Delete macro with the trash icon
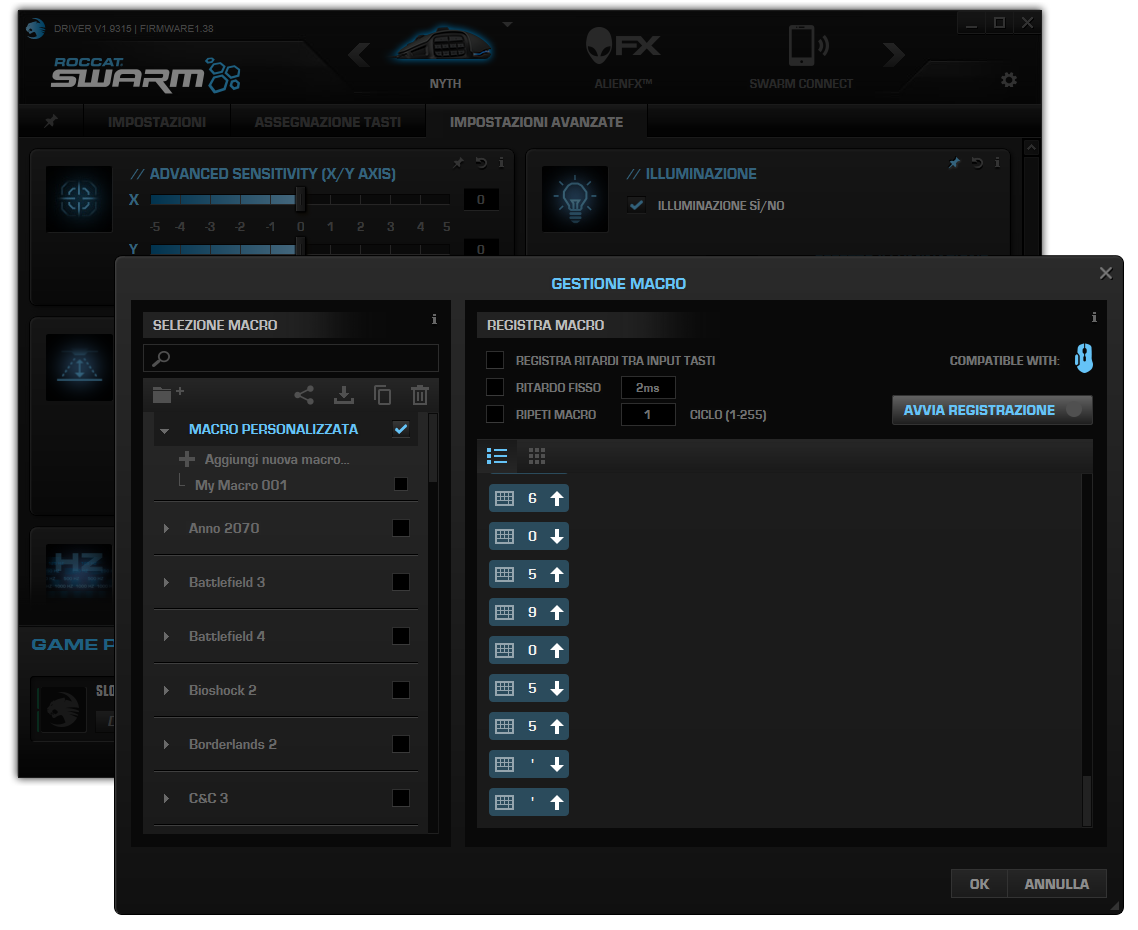Image resolution: width=1138 pixels, height=930 pixels. coord(419,395)
